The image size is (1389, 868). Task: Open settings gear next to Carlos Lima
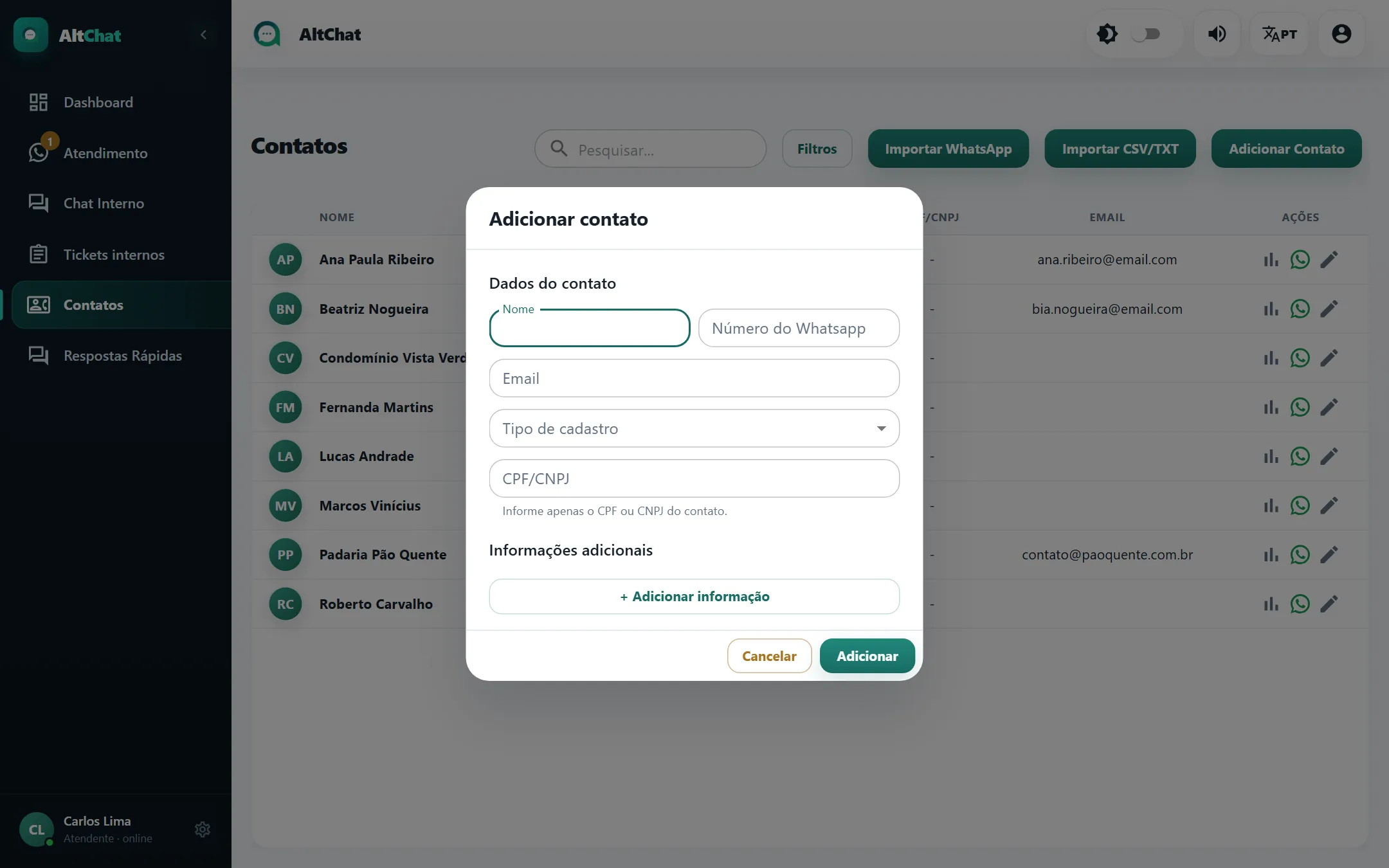203,829
